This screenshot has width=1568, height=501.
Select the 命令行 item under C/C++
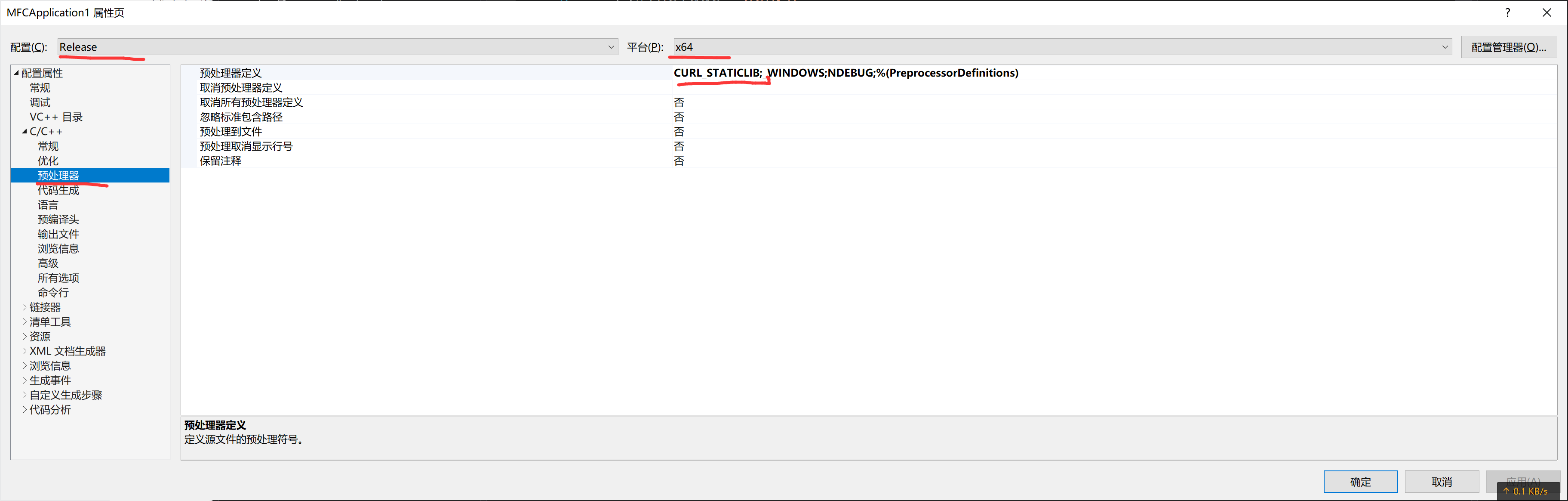pos(54,293)
